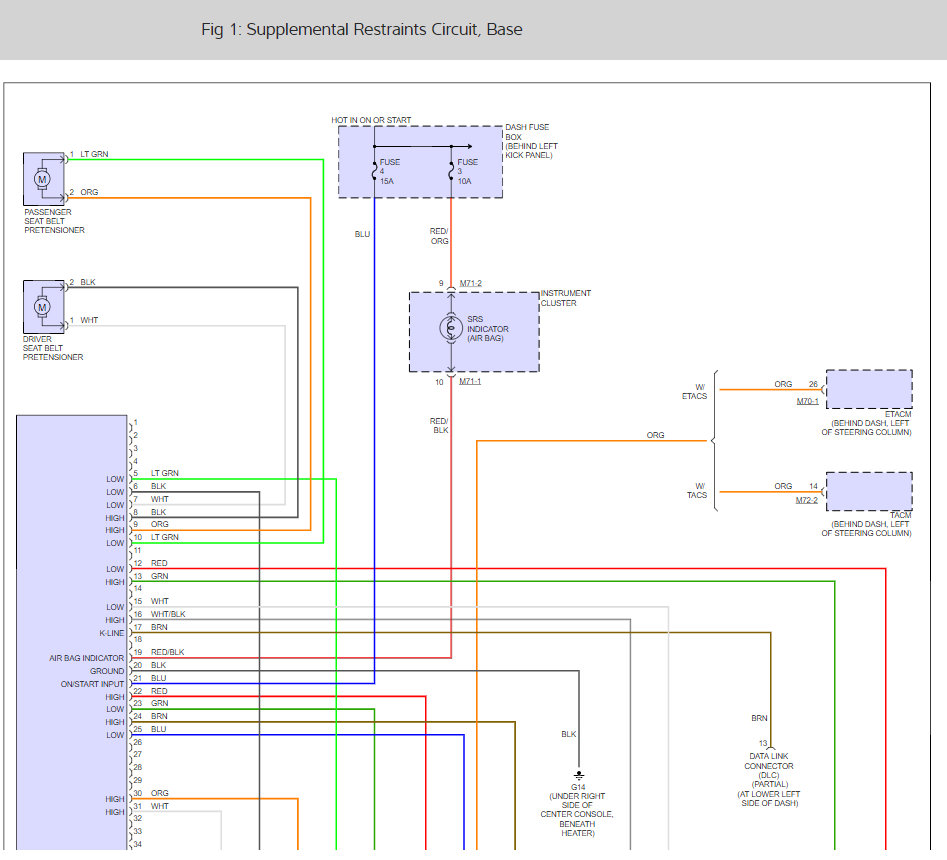Click the HOT IN ON OR START label
The image size is (947, 860).
point(371,120)
